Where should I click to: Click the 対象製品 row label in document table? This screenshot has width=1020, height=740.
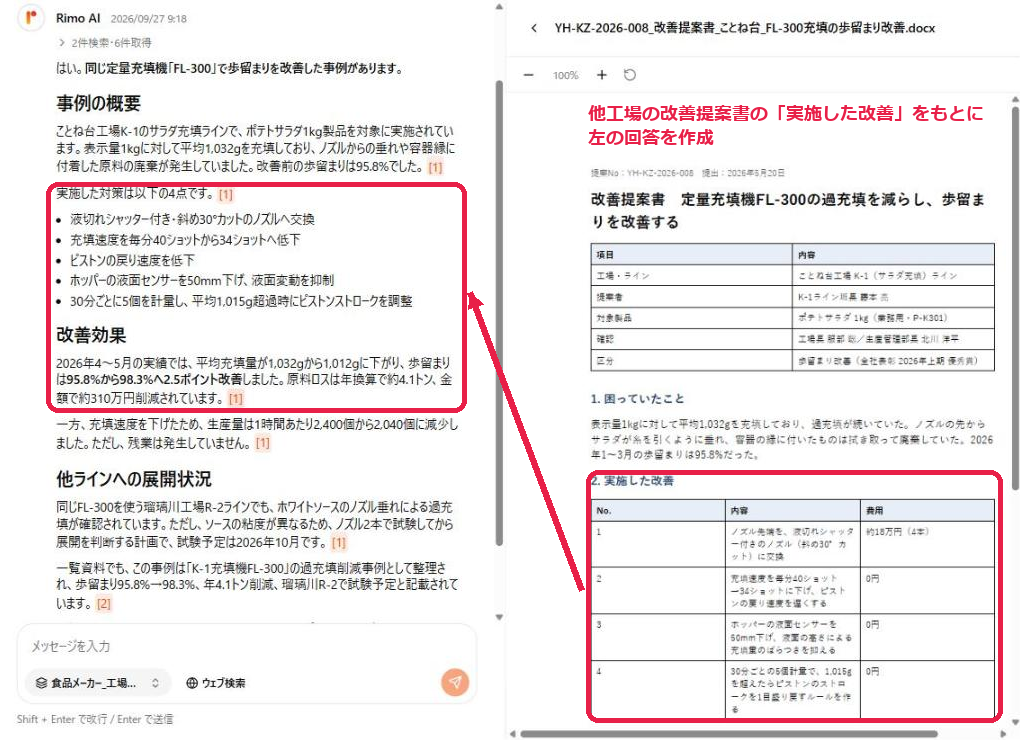coord(614,318)
